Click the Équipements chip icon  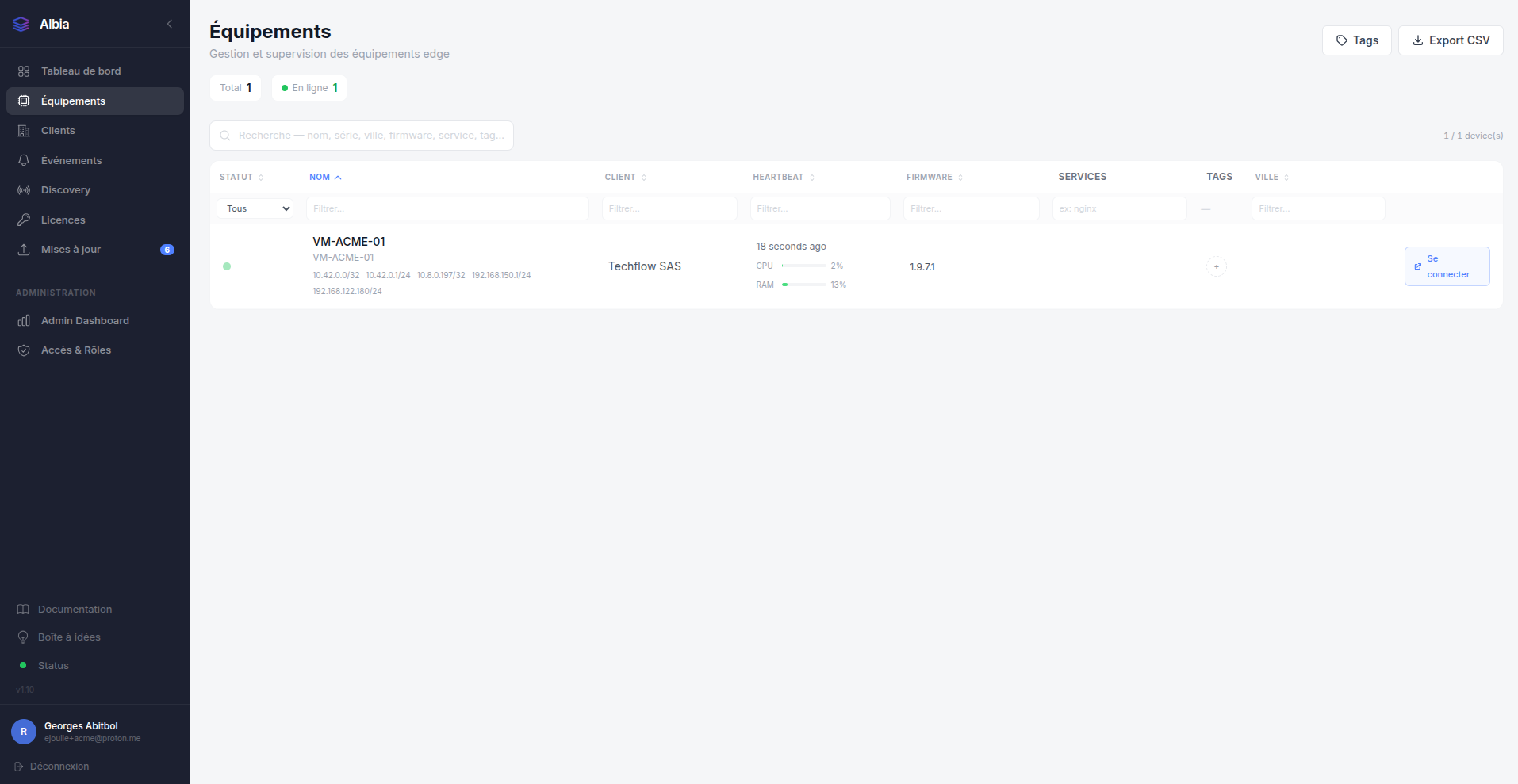[24, 101]
